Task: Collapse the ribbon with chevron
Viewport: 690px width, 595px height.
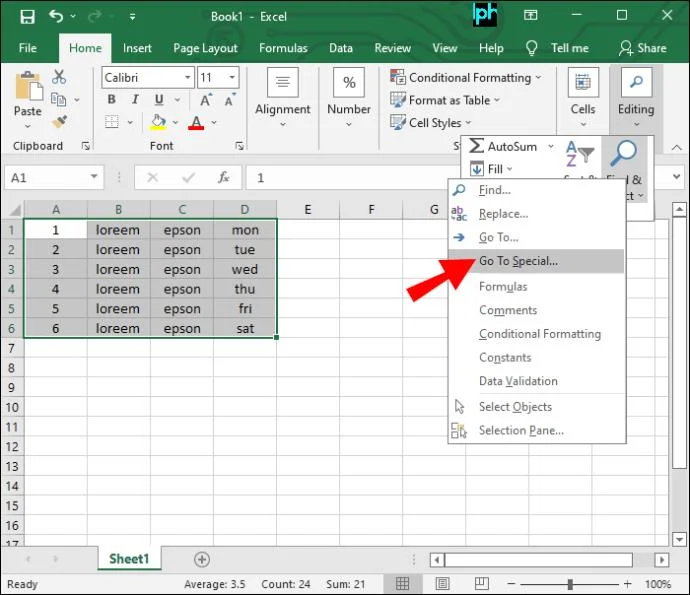Action: click(x=676, y=148)
